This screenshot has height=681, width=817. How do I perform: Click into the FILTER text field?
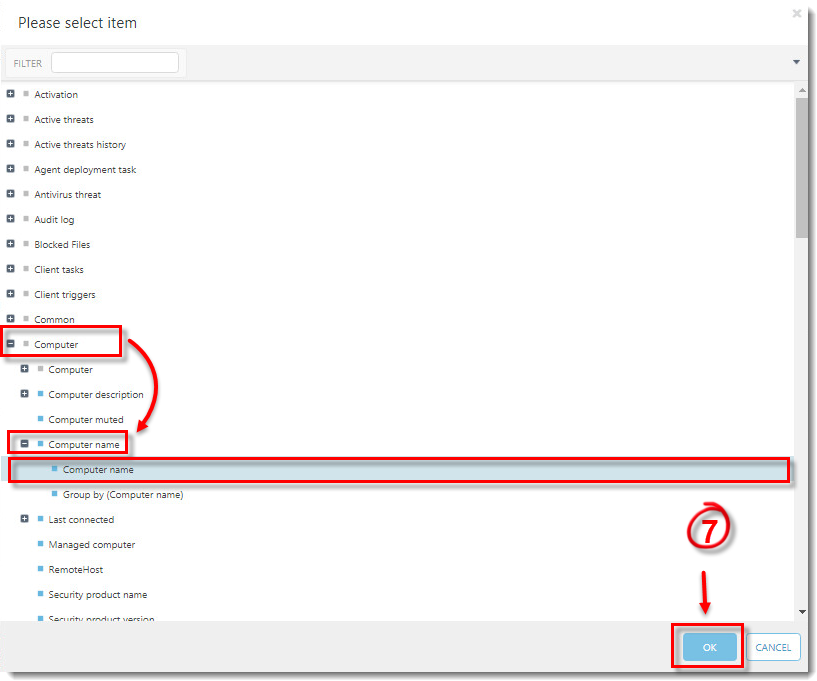click(115, 63)
